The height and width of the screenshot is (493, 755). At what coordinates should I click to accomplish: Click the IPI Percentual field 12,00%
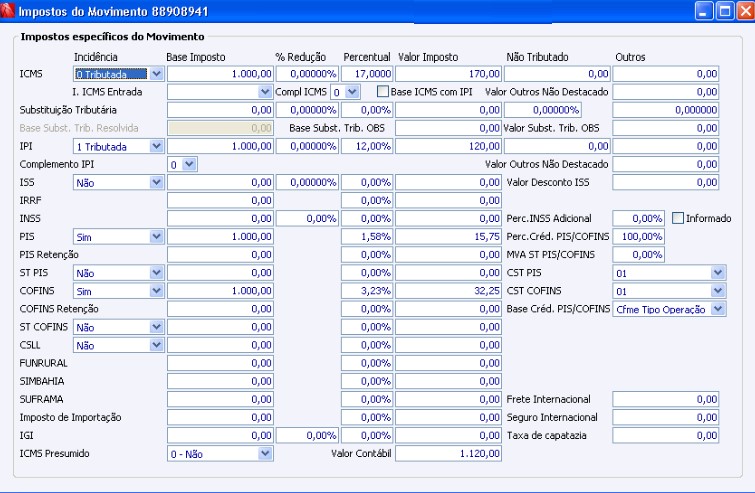coord(367,146)
